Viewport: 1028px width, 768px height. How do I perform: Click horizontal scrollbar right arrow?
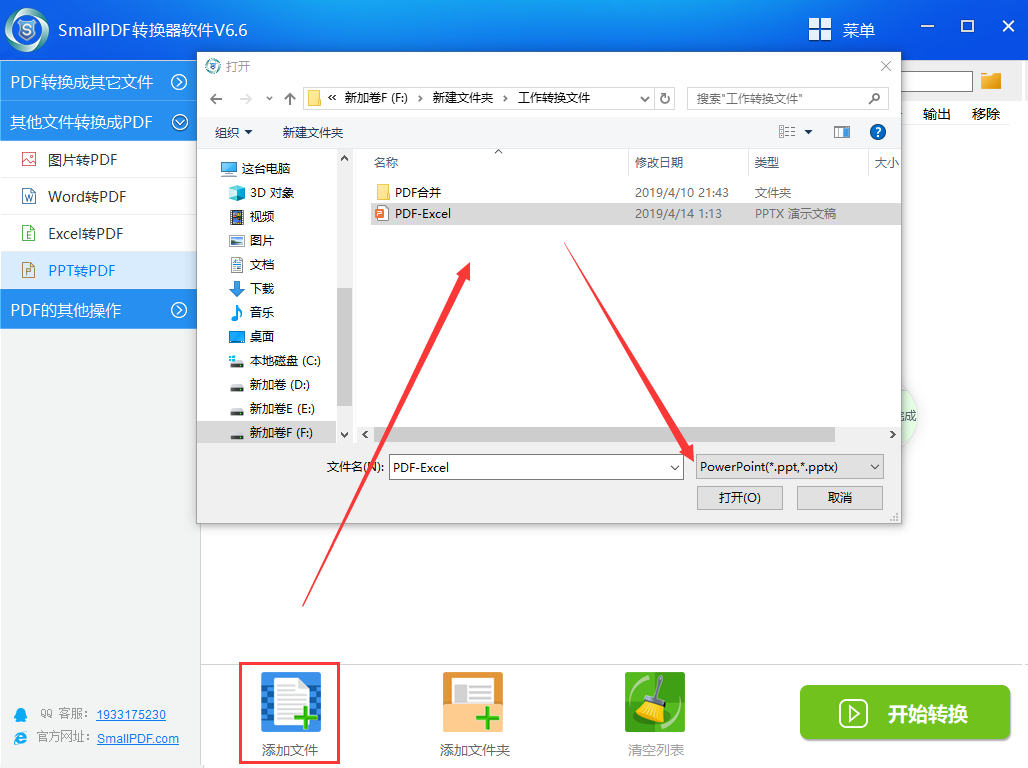(892, 434)
